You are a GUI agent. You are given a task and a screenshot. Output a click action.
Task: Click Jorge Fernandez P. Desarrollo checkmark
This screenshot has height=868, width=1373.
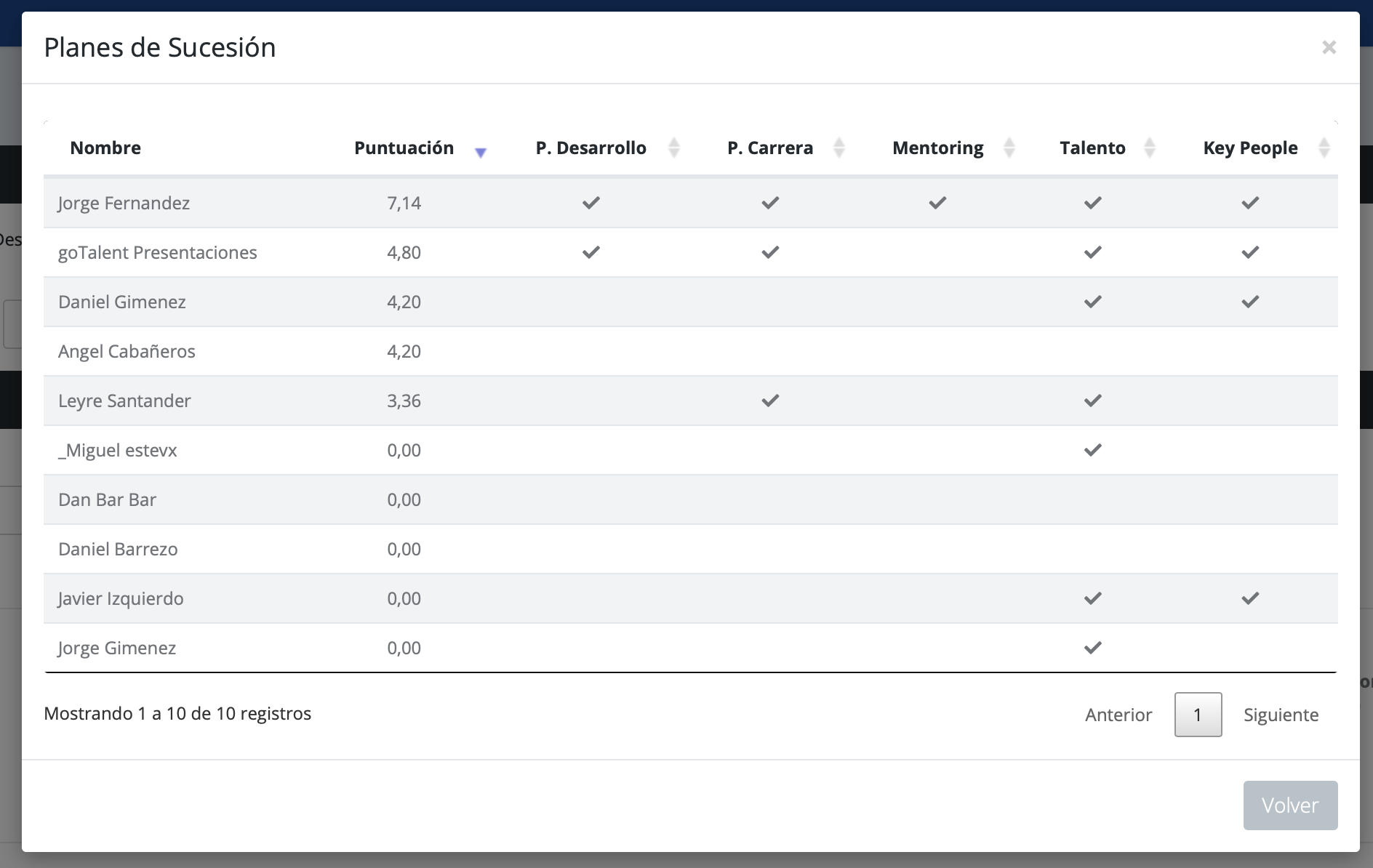click(591, 203)
